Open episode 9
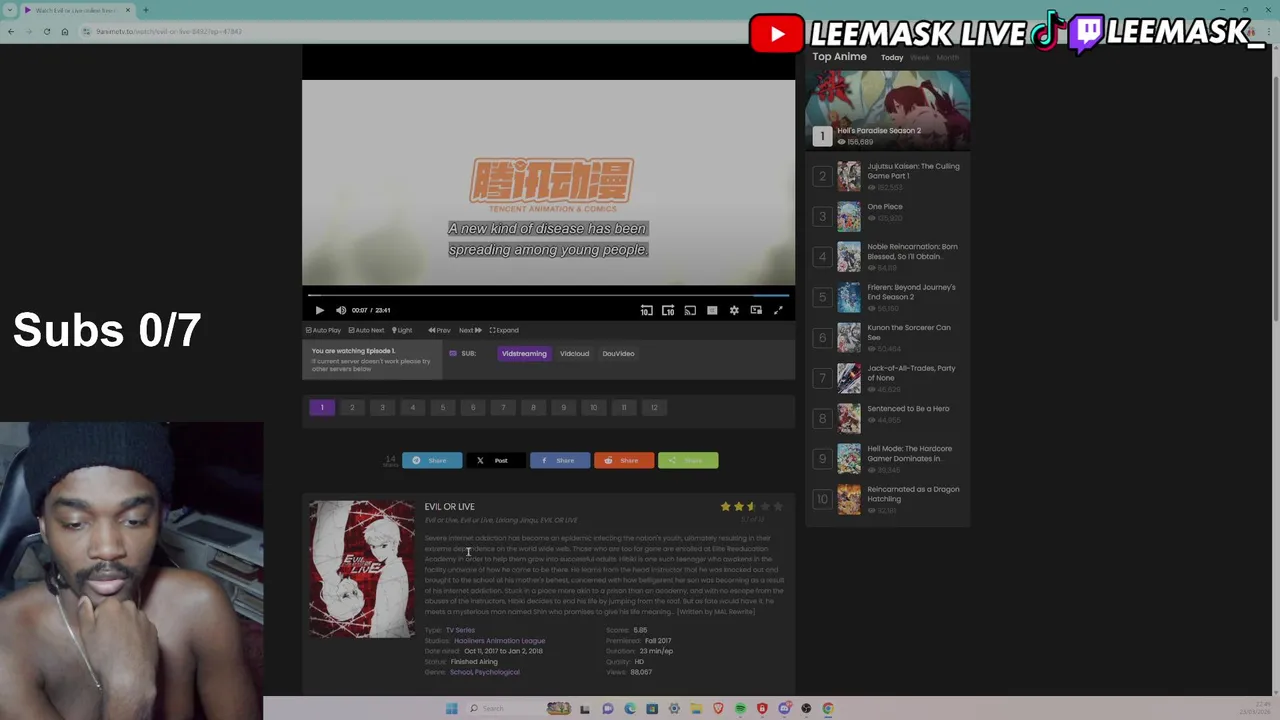 (x=563, y=407)
